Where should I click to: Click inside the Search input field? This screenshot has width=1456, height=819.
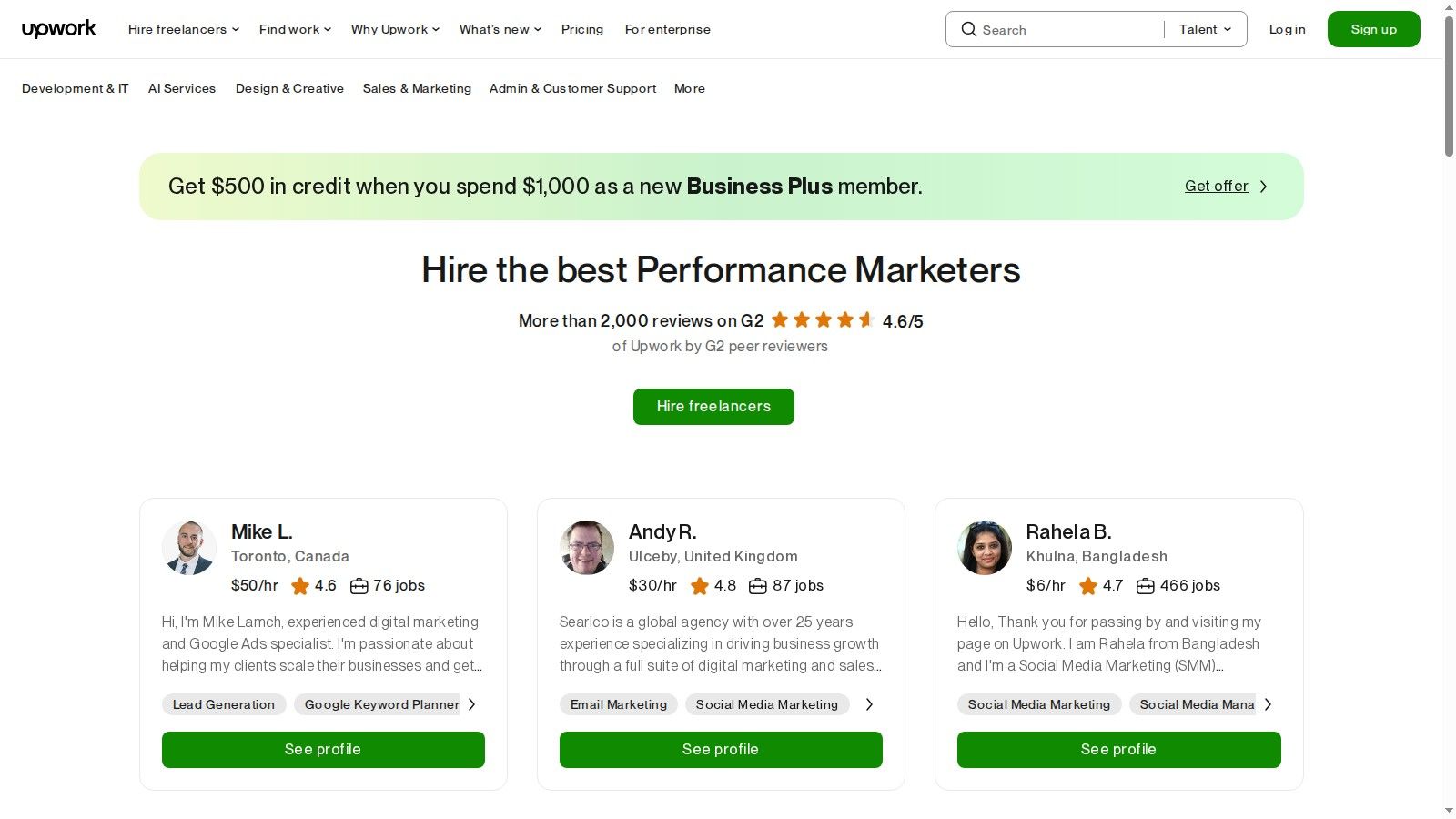pos(1056,29)
